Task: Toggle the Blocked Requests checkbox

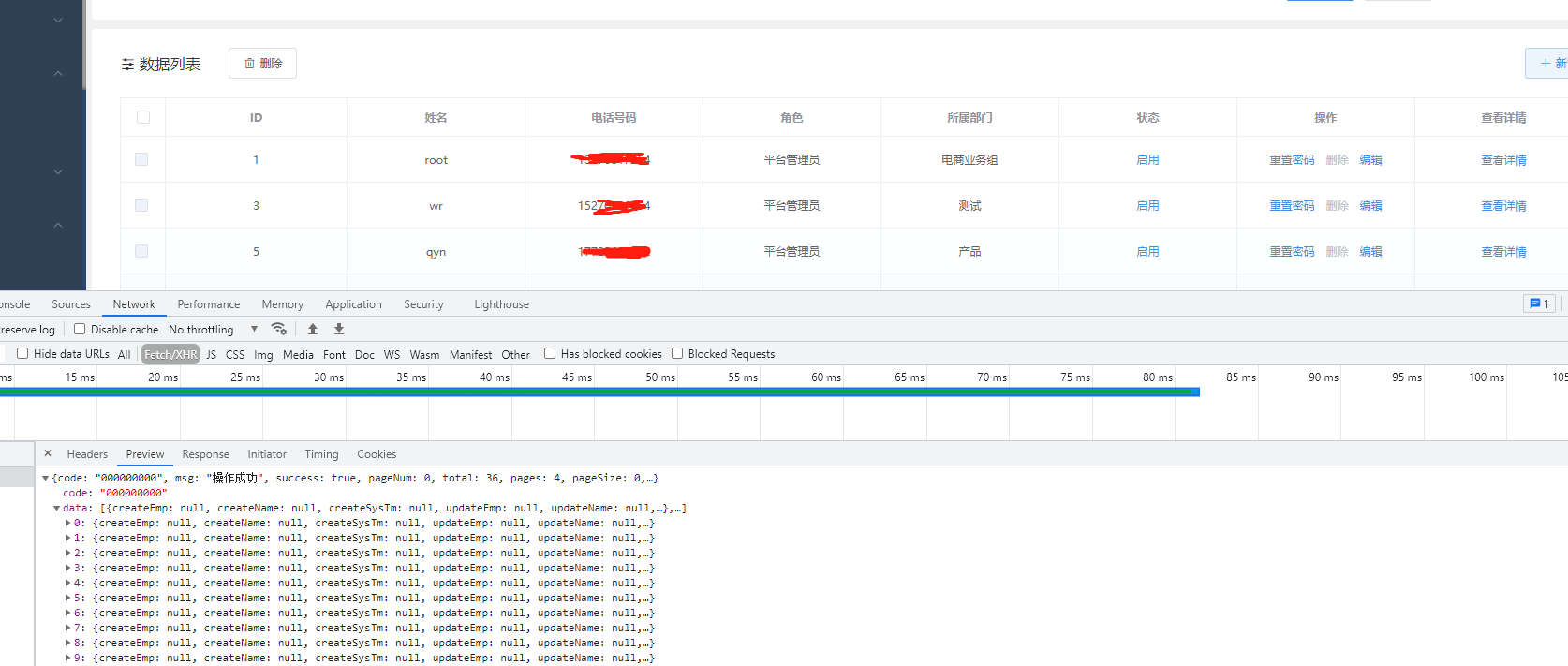Action: 677,353
